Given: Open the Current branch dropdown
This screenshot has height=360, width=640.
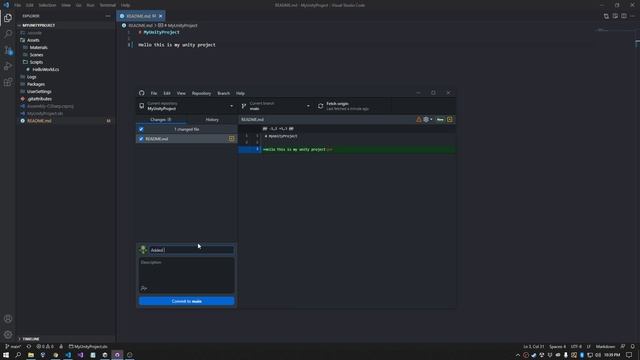Looking at the screenshot, I should (x=276, y=106).
